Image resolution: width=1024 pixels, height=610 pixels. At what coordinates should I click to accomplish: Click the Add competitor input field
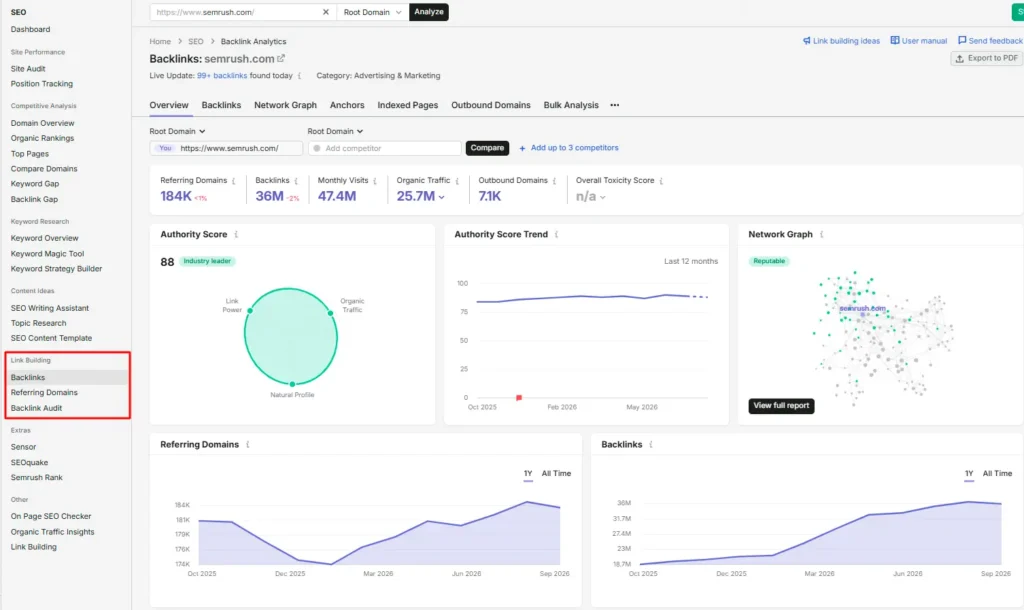tap(385, 148)
